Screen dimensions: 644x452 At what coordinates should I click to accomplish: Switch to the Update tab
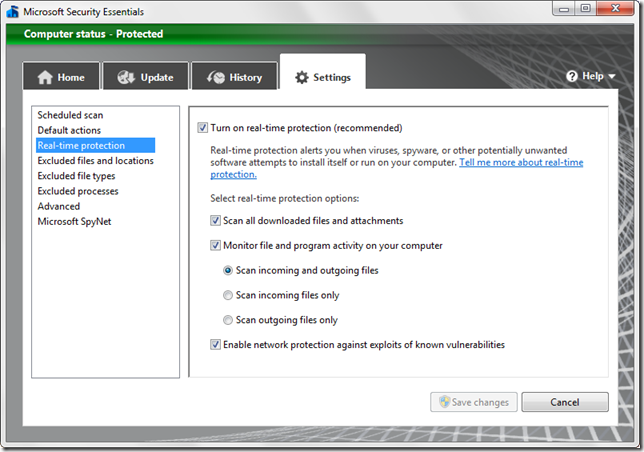click(x=145, y=76)
